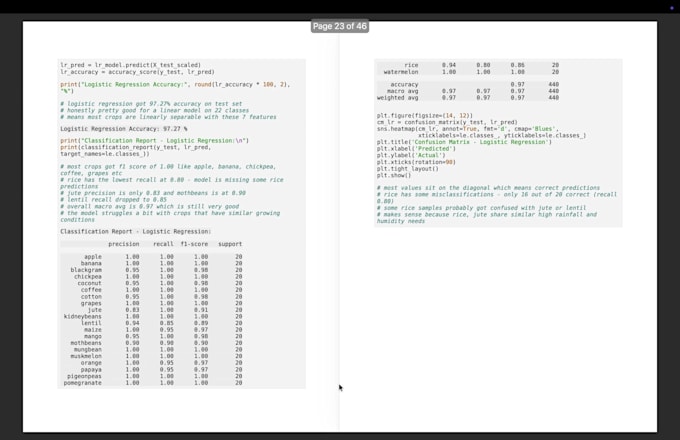
Task: Click the line plt.ylabel('Actual')
Action: tap(411, 155)
